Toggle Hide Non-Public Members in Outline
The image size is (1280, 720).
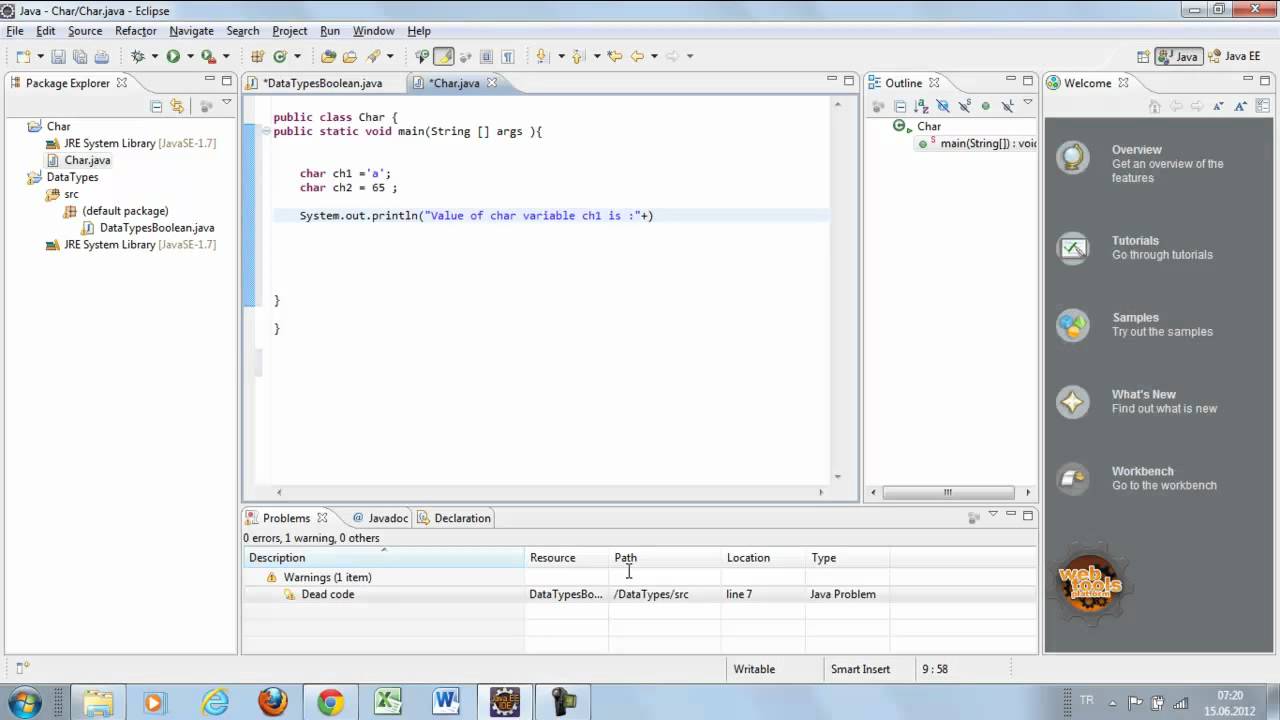986,107
